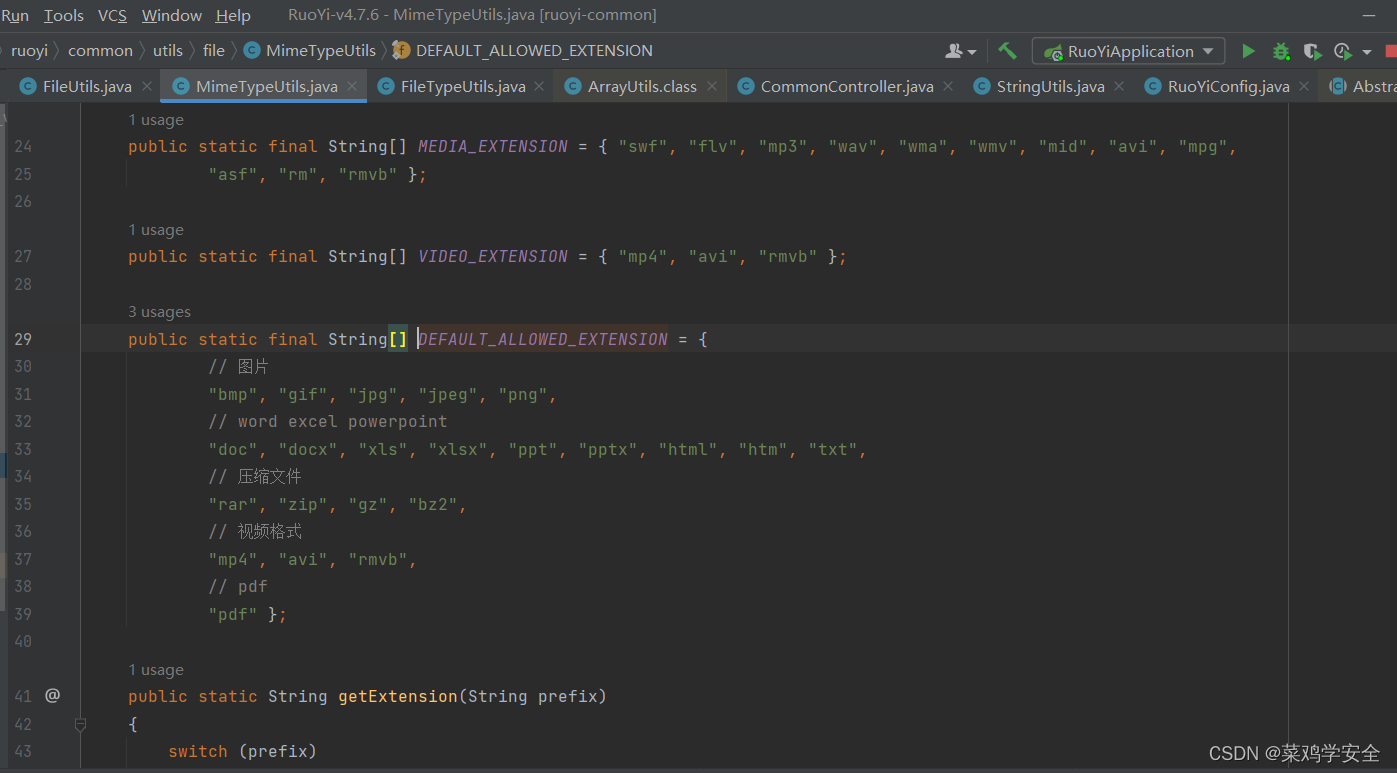Click the "rmvb" string on line 25
Image resolution: width=1397 pixels, height=773 pixels.
pos(368,174)
